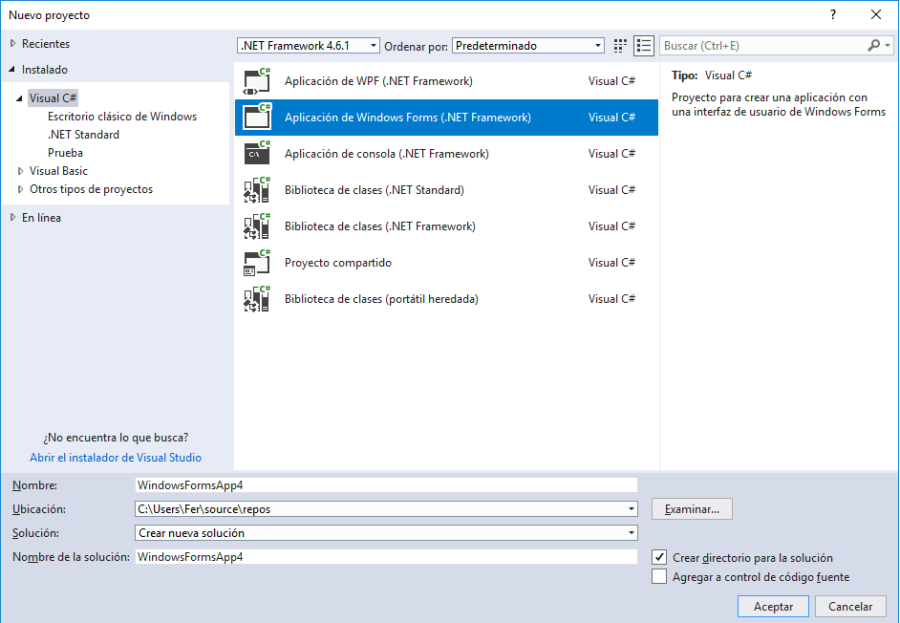This screenshot has width=900, height=623.
Task: Switch to medium icons list view
Action: pos(644,46)
